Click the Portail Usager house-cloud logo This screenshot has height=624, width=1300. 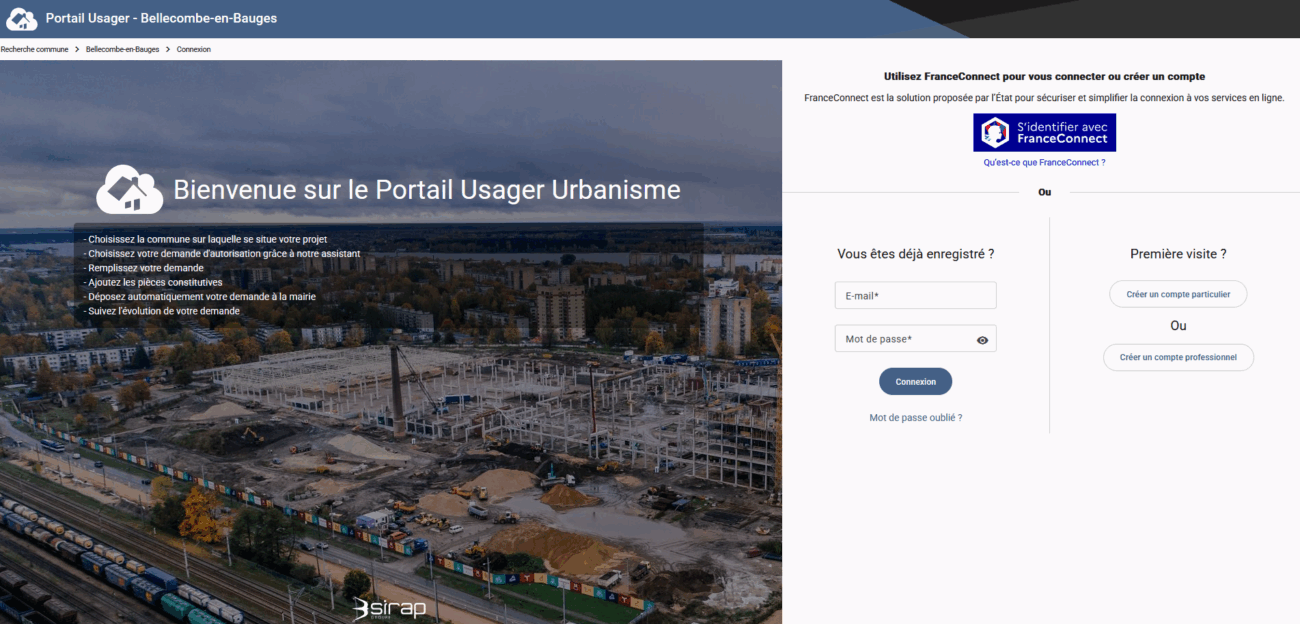click(x=21, y=18)
